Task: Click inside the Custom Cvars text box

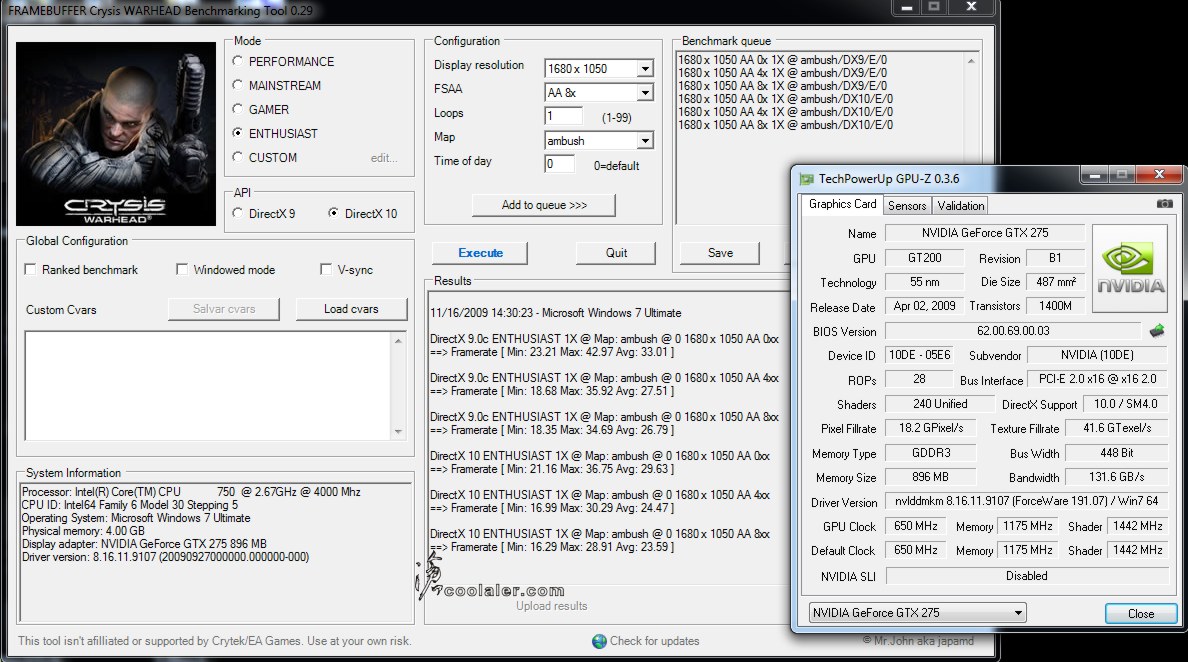Action: [x=208, y=386]
